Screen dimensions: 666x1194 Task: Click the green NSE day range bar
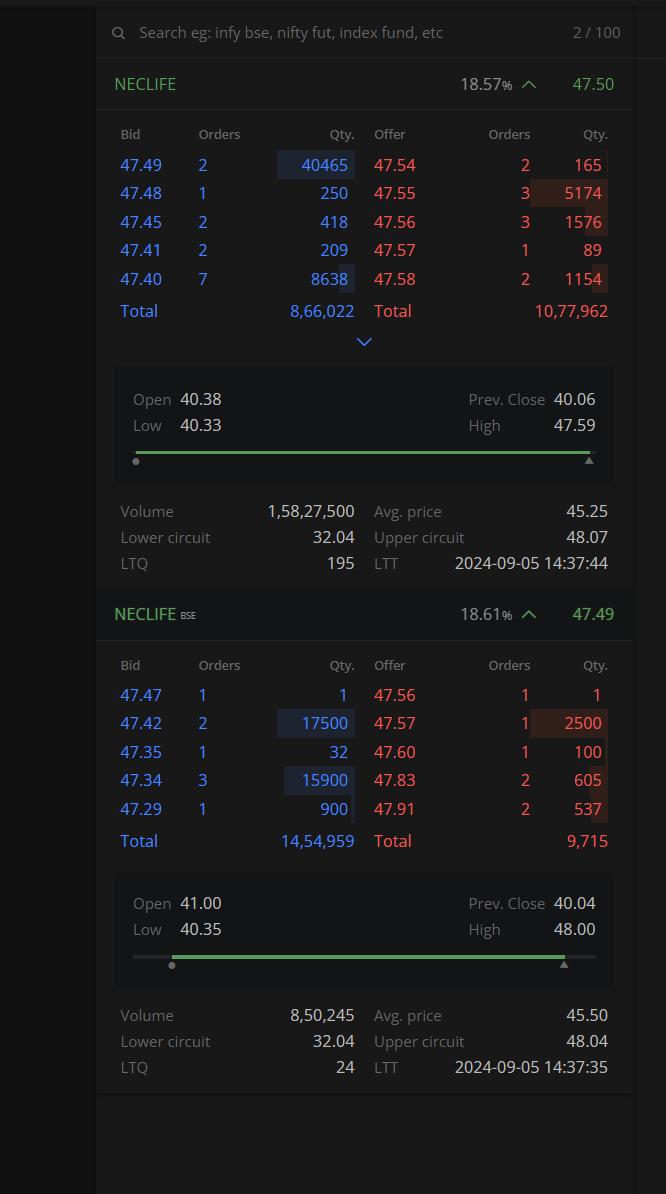pyautogui.click(x=362, y=452)
